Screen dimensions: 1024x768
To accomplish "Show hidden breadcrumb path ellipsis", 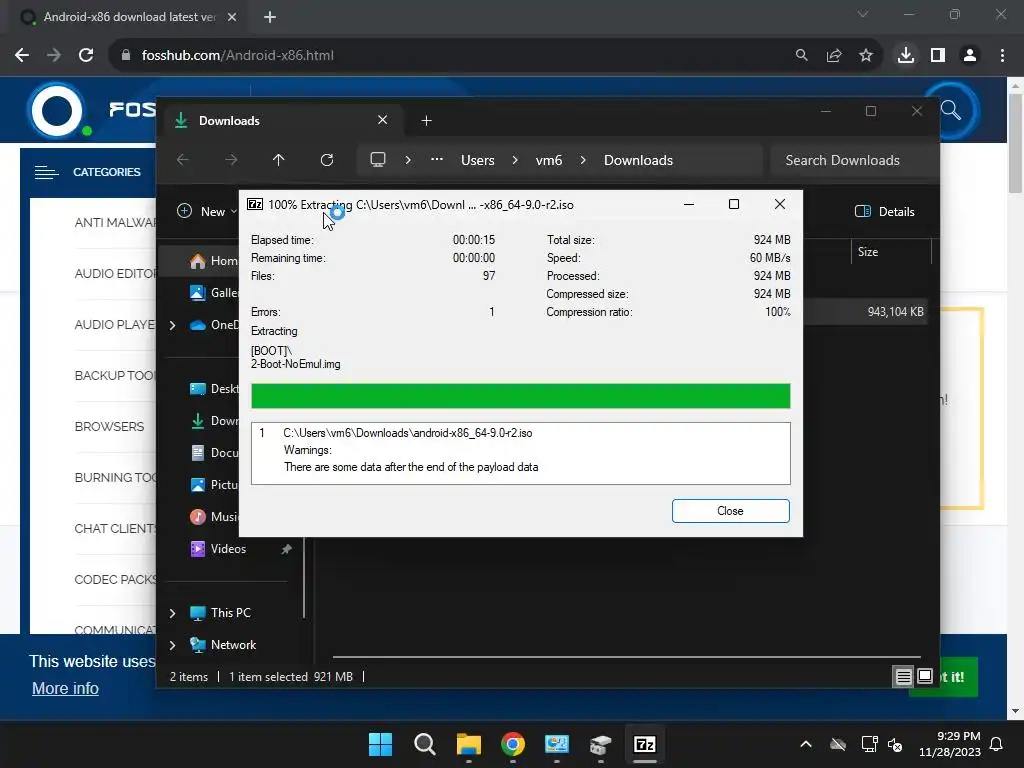I will [437, 160].
